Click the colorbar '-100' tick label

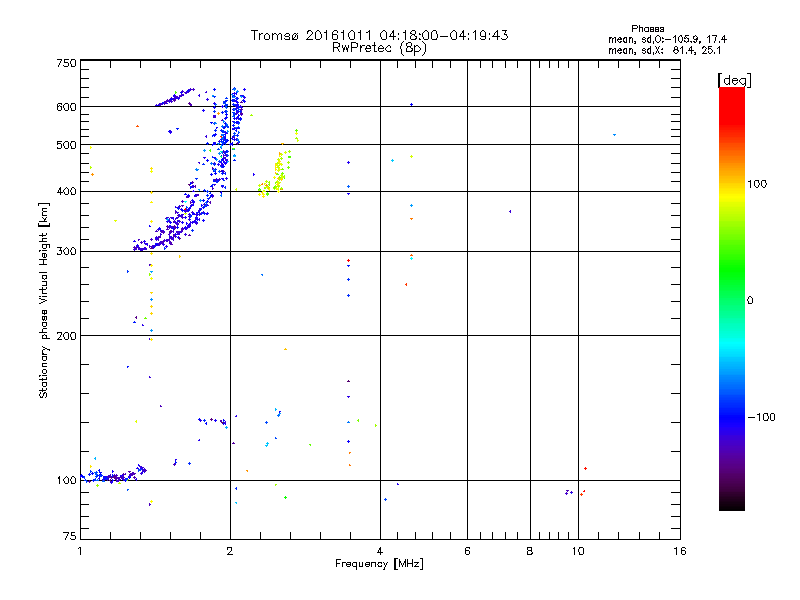pos(761,417)
